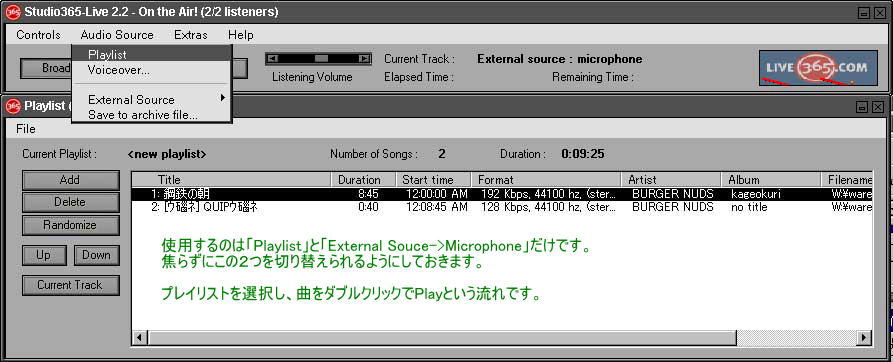This screenshot has height=362, width=893.
Task: Minimize the Studio365-Live main window
Action: click(x=864, y=12)
